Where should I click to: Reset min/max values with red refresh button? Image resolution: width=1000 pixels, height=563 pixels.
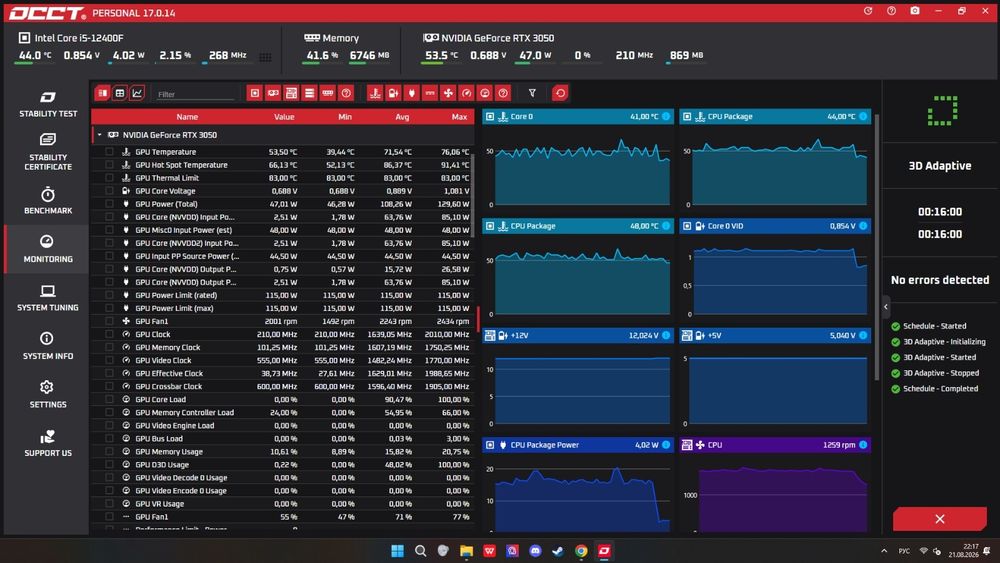pyautogui.click(x=560, y=93)
